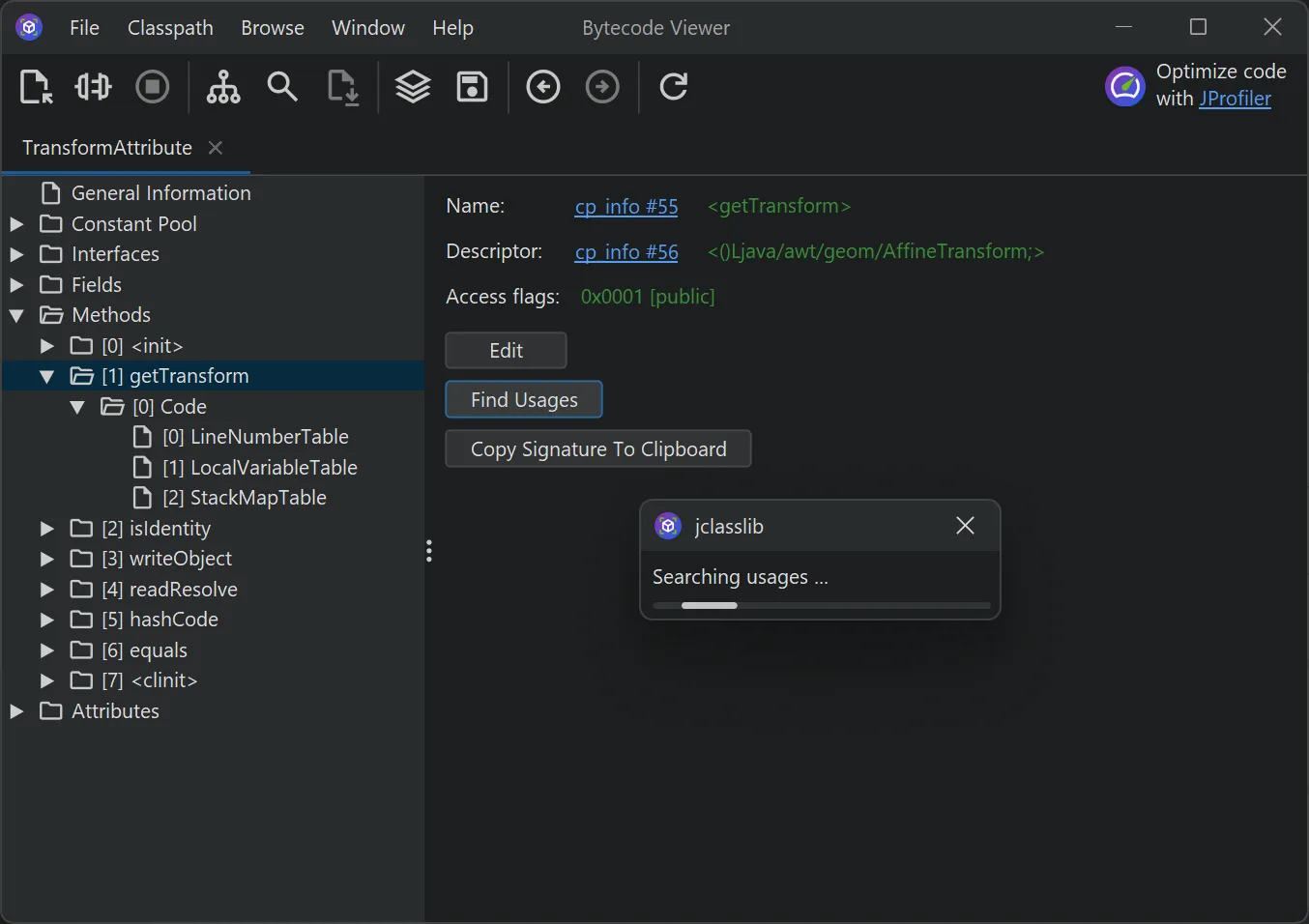Open the Browse menu
The image size is (1309, 924).
point(272,28)
